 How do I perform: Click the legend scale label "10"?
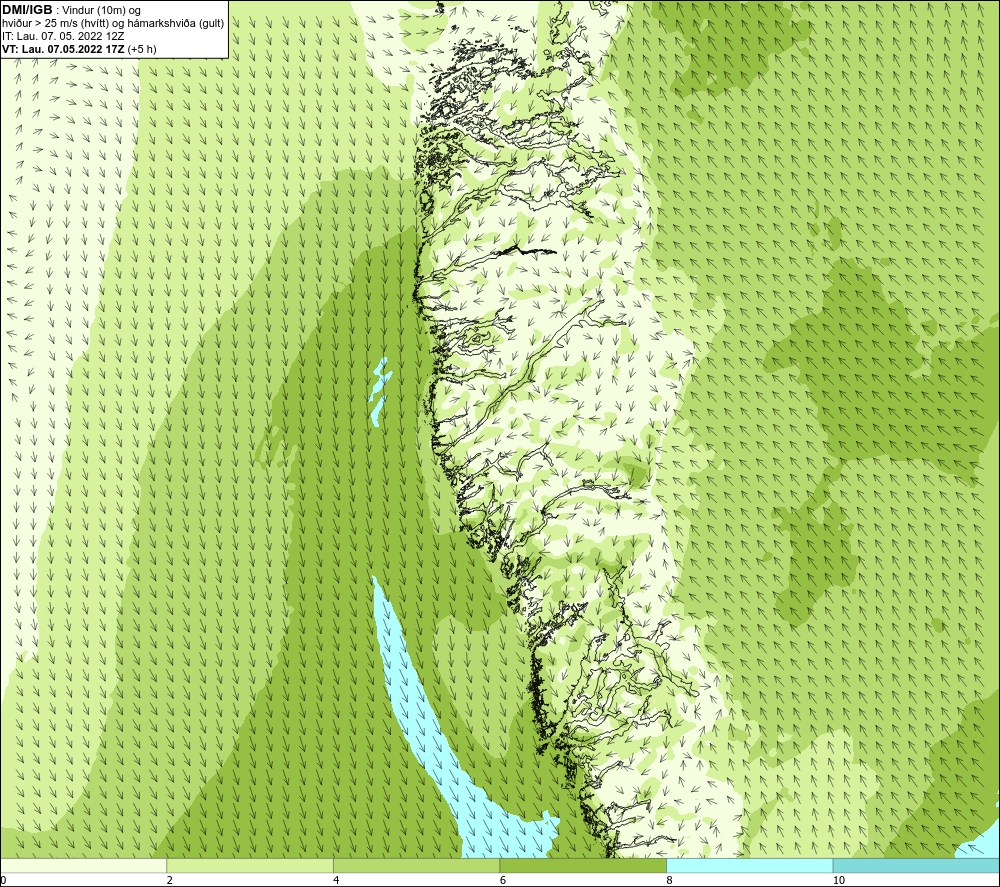click(x=839, y=881)
